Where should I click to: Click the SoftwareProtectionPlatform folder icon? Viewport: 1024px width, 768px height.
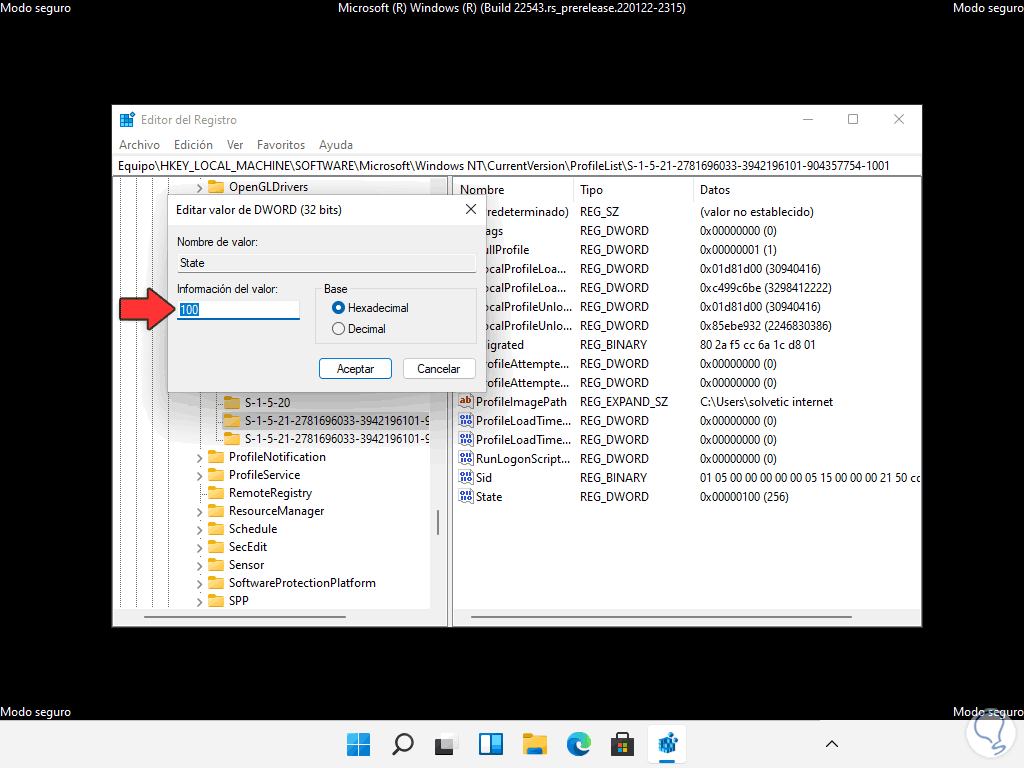pos(216,583)
